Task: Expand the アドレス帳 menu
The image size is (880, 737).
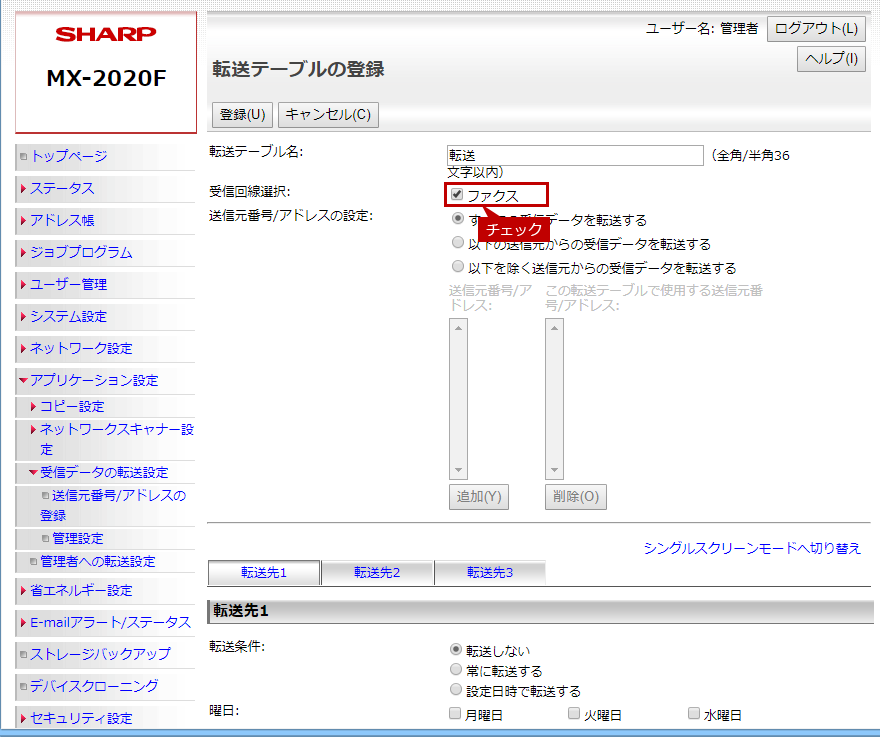Action: pos(62,221)
